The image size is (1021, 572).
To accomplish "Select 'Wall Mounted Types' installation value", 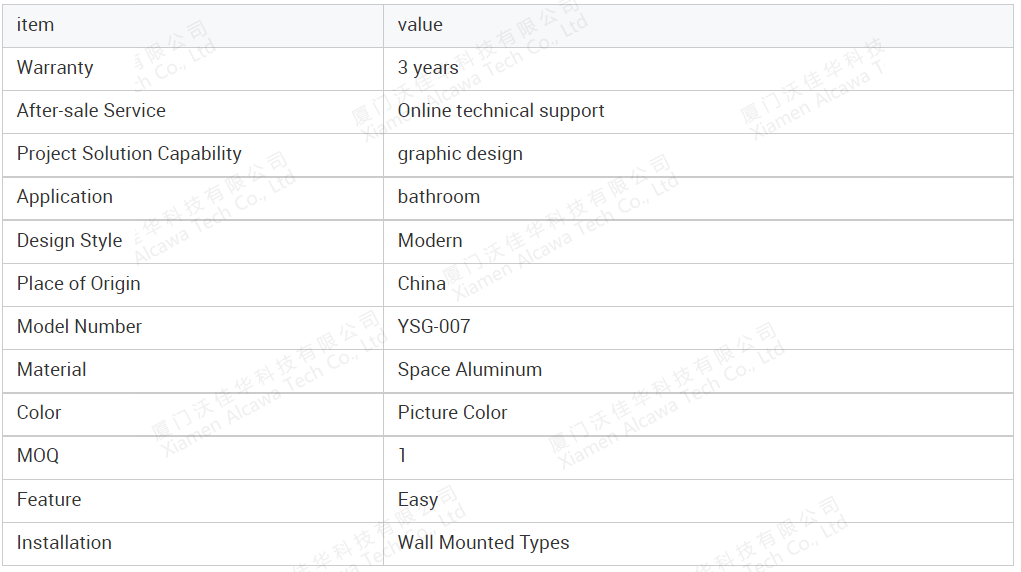I will (x=483, y=543).
